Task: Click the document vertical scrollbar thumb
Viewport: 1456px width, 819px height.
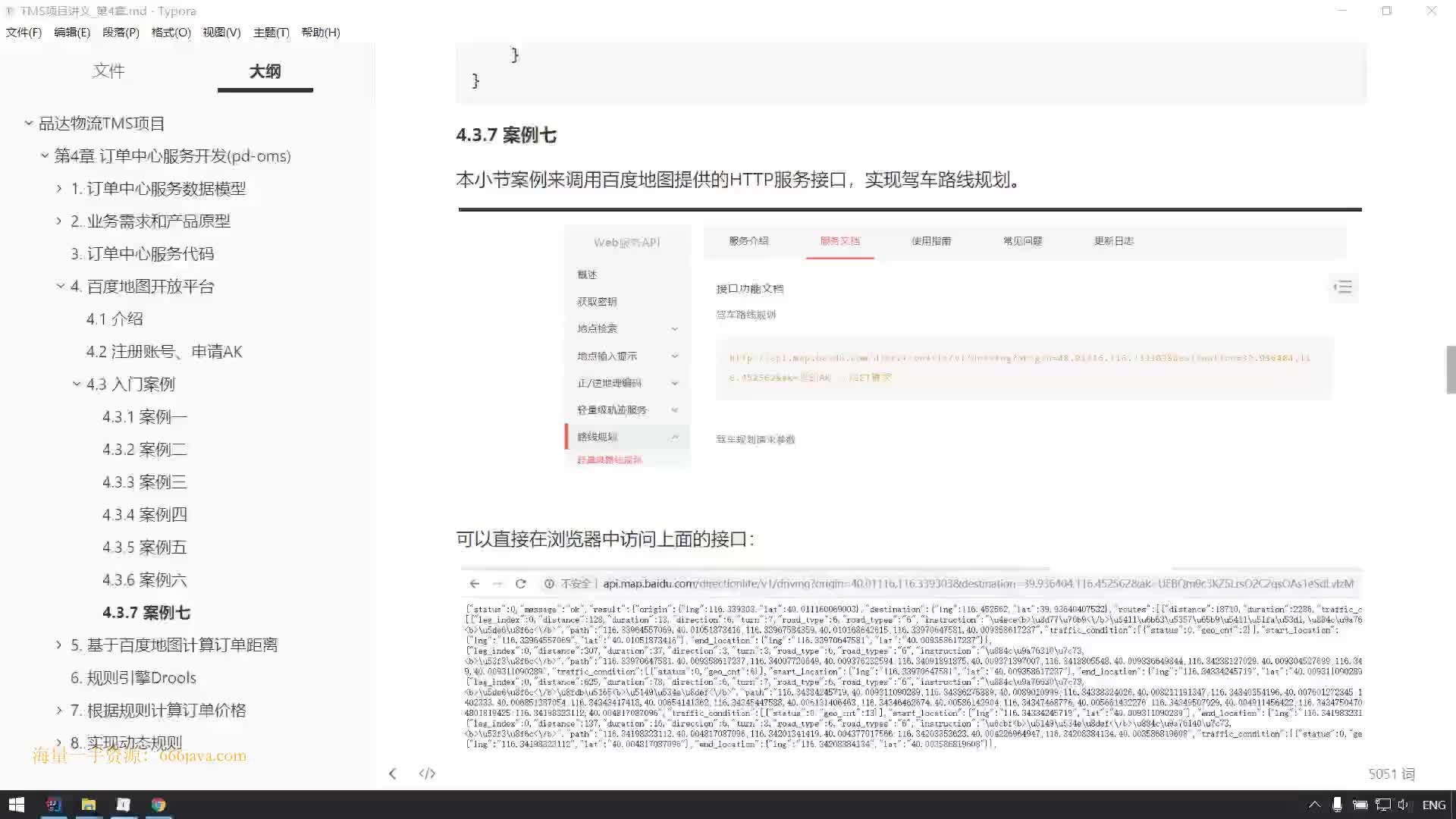Action: 1451,369
